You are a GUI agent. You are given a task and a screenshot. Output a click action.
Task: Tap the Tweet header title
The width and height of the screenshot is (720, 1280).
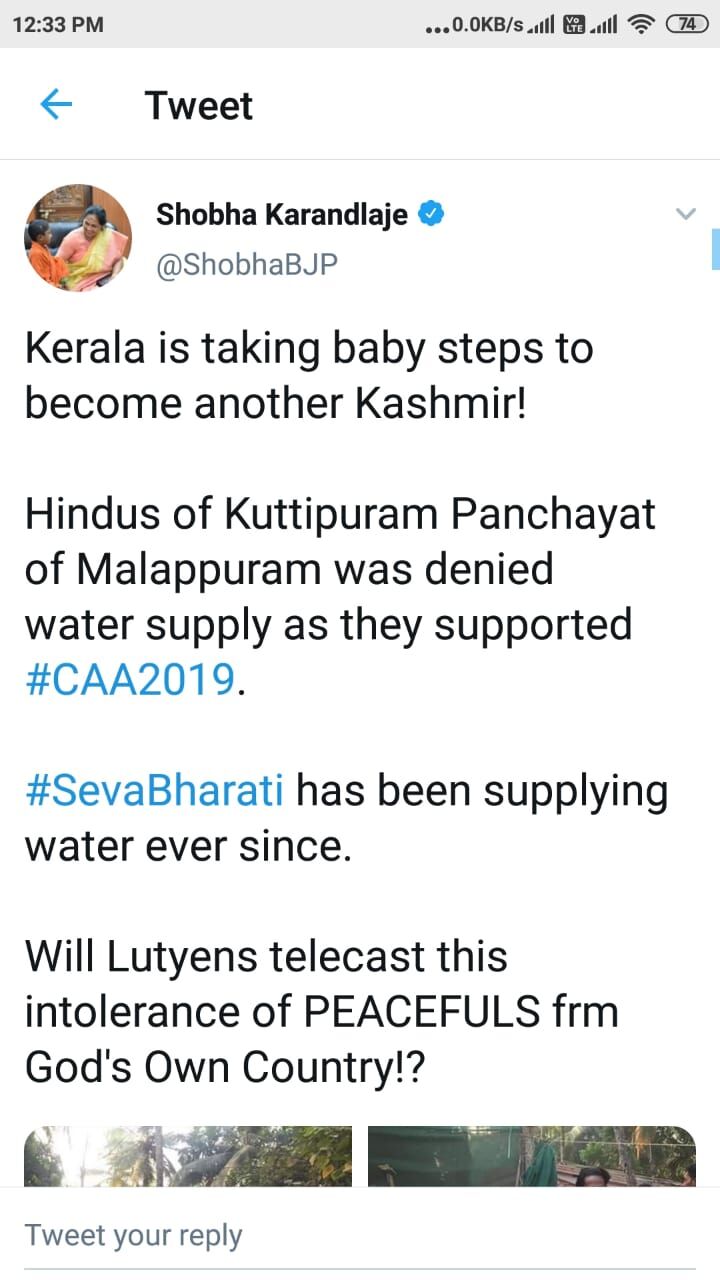click(x=199, y=105)
